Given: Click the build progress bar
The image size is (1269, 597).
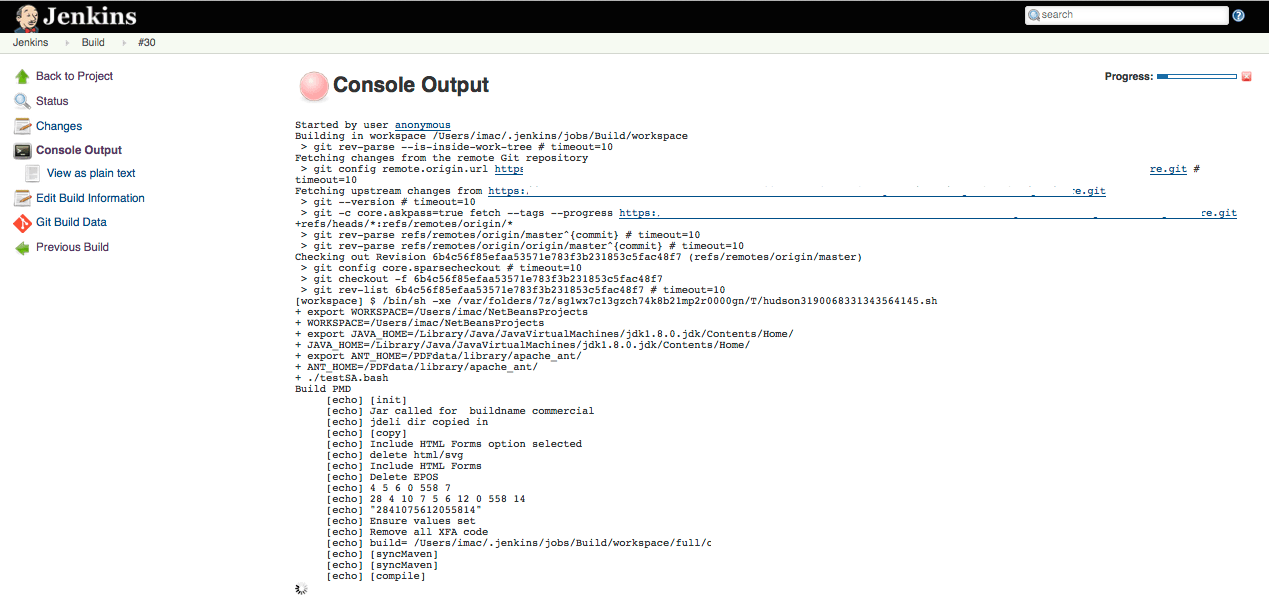Looking at the screenshot, I should click(1196, 77).
